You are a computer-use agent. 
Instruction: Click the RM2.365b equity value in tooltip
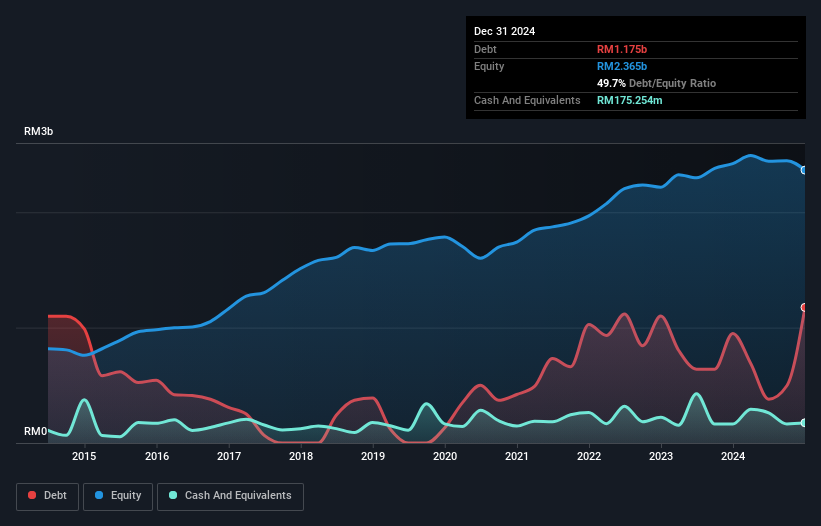click(622, 66)
